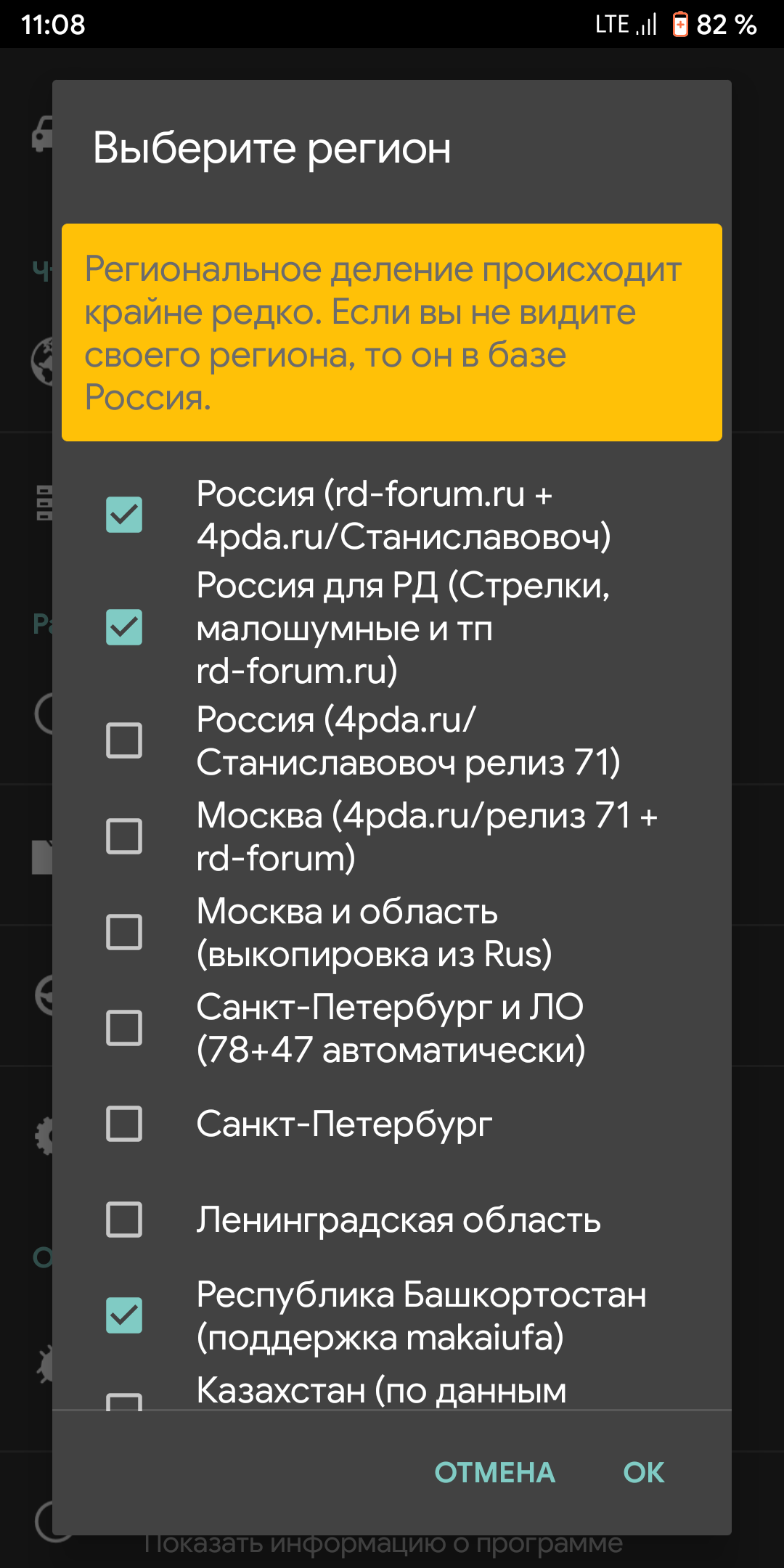The width and height of the screenshot is (784, 1568).
Task: Tick the partially visible Казахстан checkbox
Action: pos(124,1401)
